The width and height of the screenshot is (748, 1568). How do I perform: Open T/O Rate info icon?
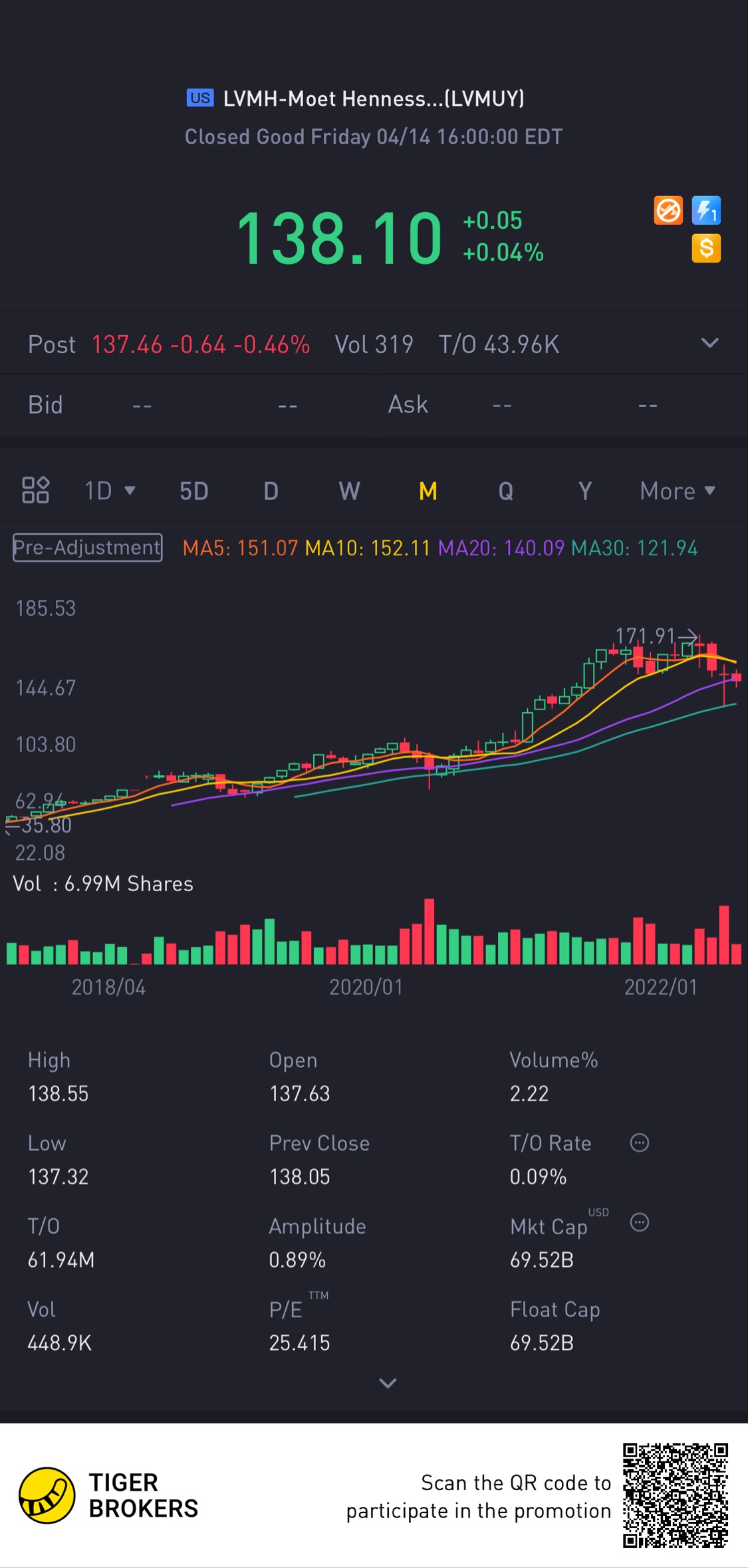click(640, 1143)
